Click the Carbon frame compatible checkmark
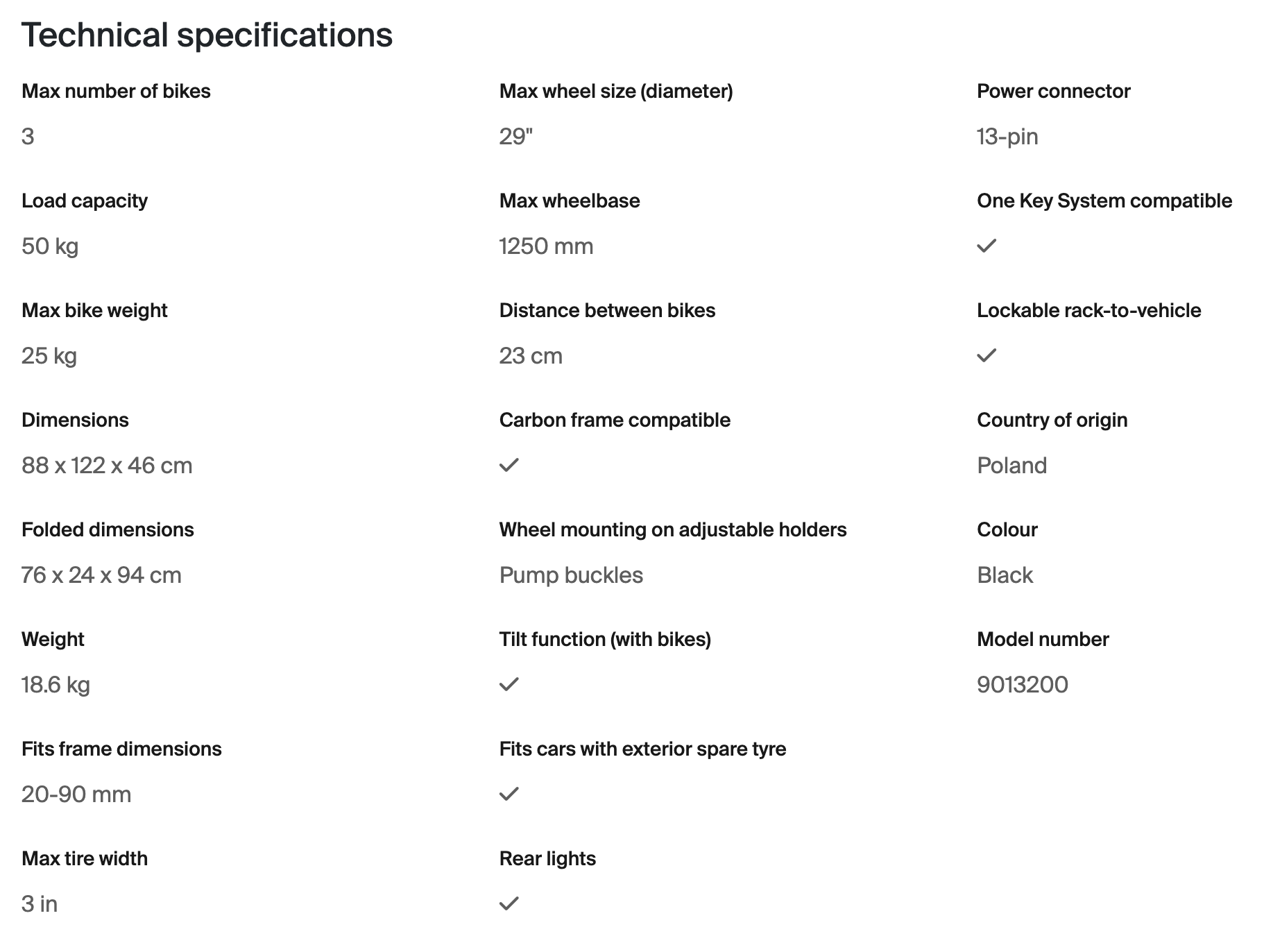The height and width of the screenshot is (952, 1264). [509, 465]
